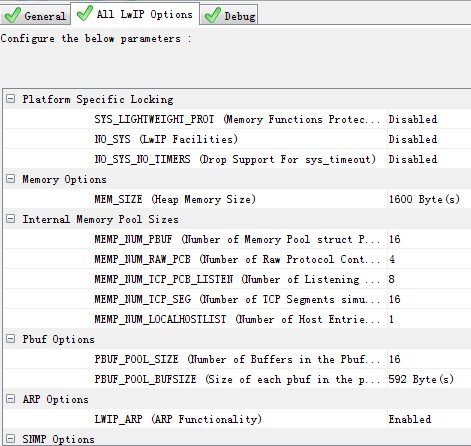Viewport: 471px width, 446px height.
Task: Select MEM_SIZE (Heap Memory Size) label
Action: tap(175, 199)
